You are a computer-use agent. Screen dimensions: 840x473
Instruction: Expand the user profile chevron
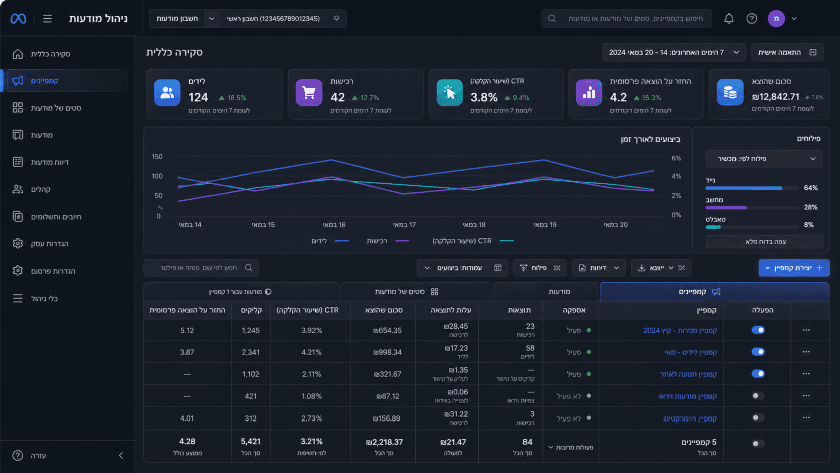794,19
